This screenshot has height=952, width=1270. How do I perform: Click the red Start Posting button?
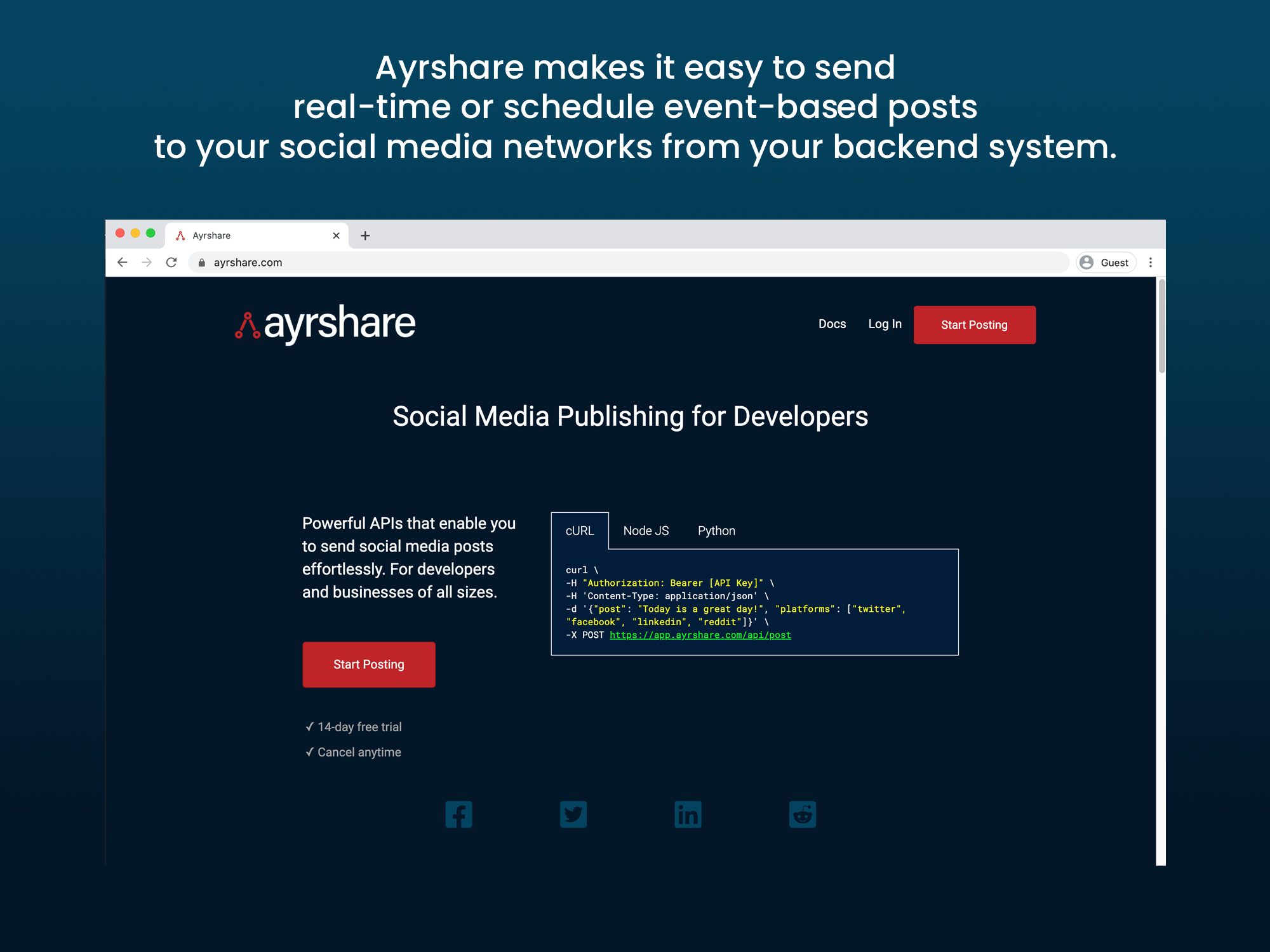click(974, 324)
